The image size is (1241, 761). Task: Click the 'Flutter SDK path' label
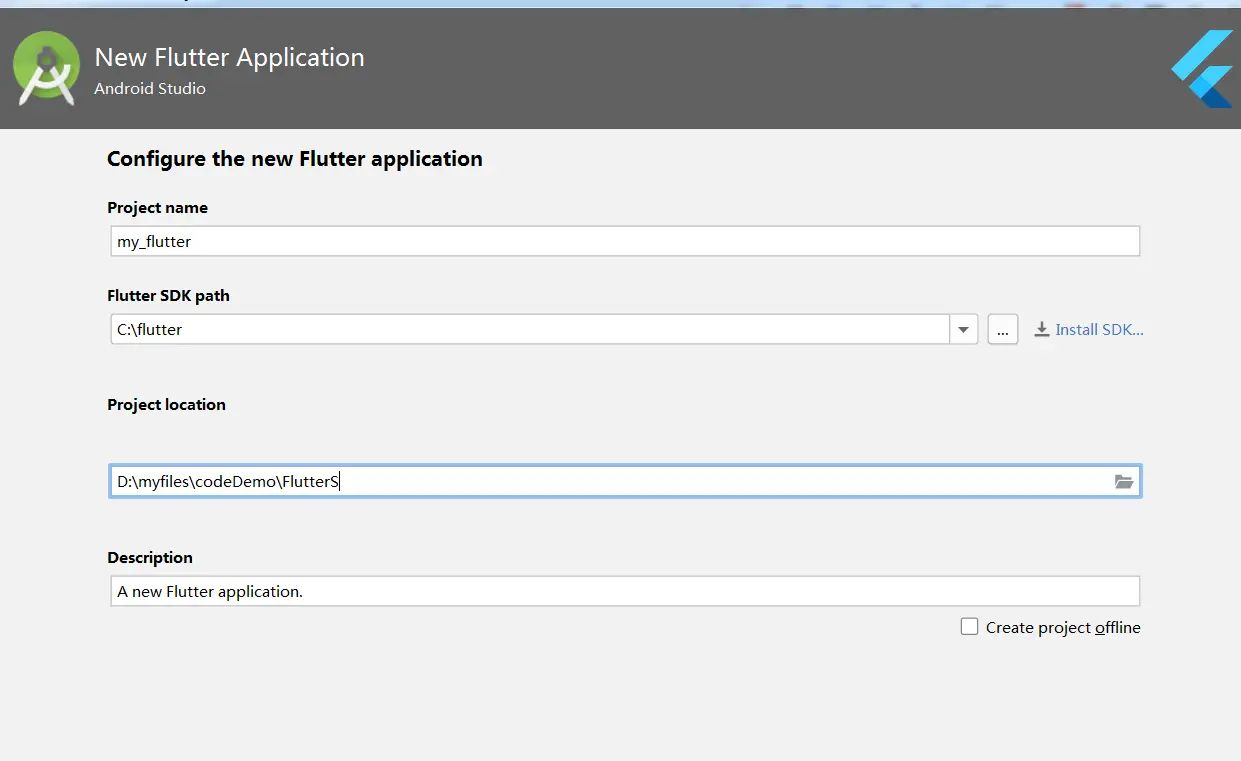pos(168,296)
